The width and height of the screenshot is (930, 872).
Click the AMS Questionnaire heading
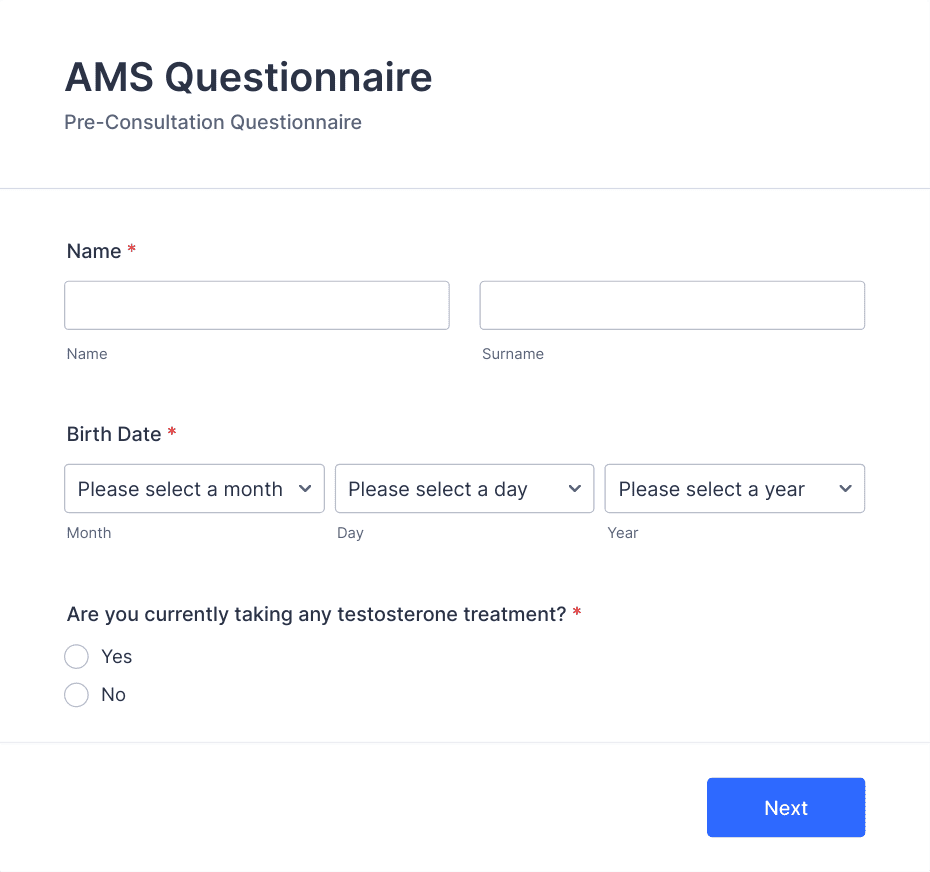point(248,77)
